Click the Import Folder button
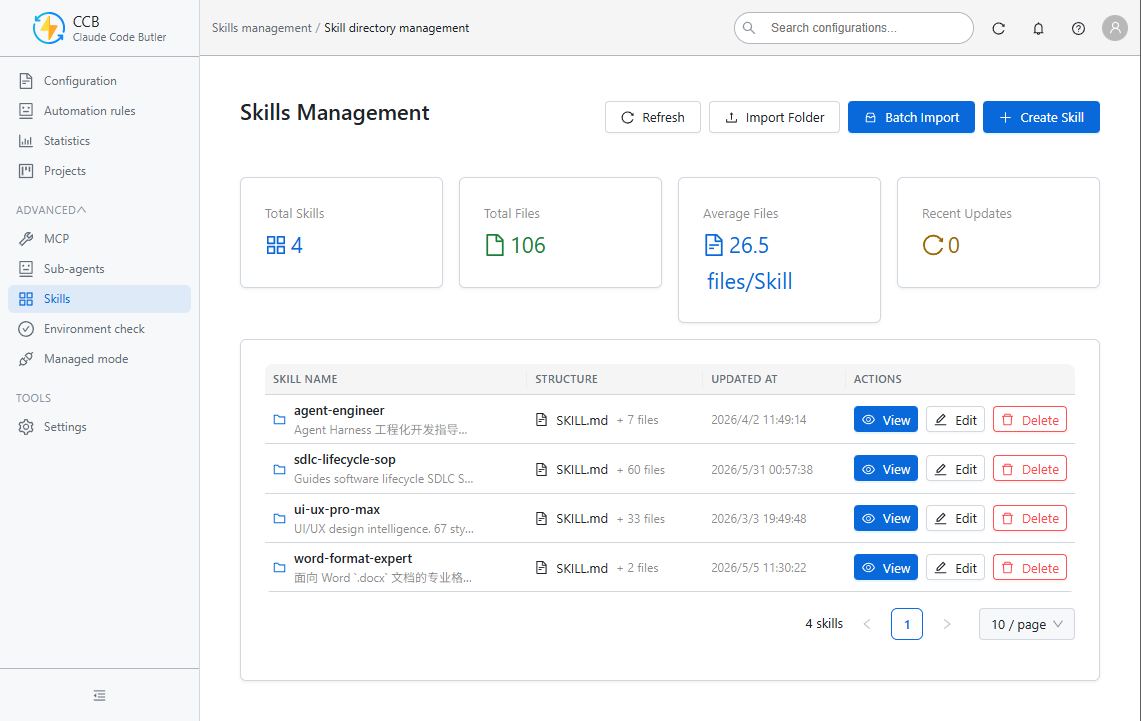 click(x=774, y=117)
